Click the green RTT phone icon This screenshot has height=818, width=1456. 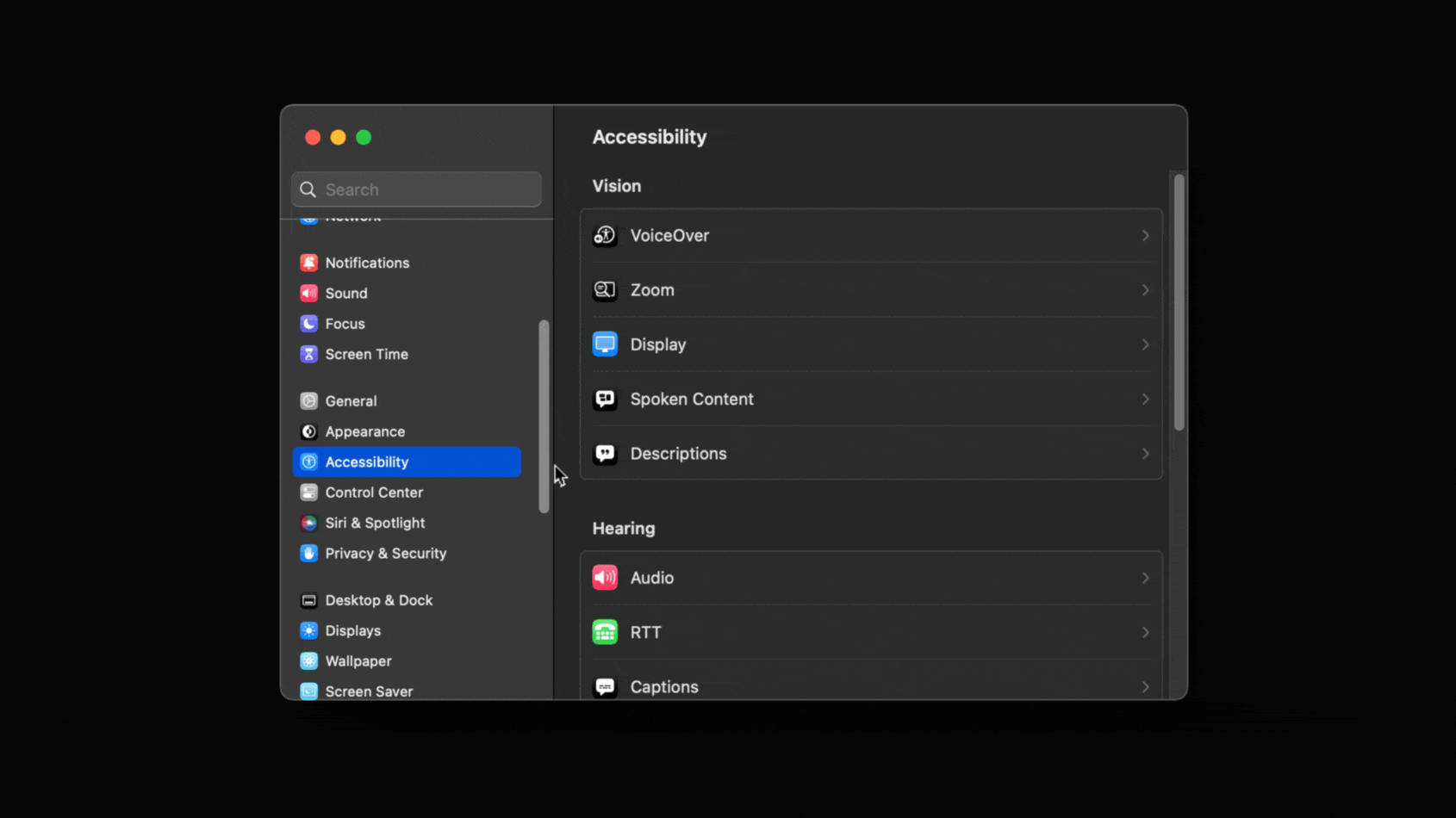tap(605, 632)
